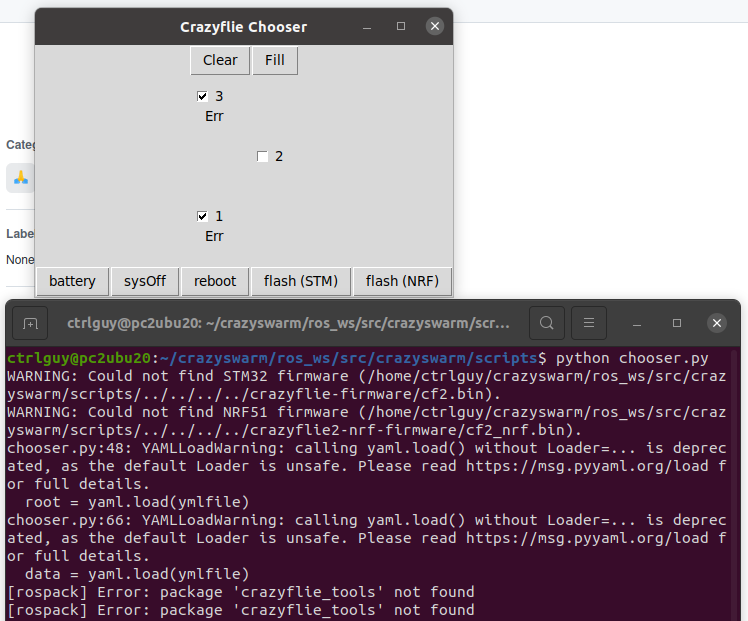This screenshot has width=748, height=621.
Task: Click the terminal title path text
Action: click(x=288, y=323)
